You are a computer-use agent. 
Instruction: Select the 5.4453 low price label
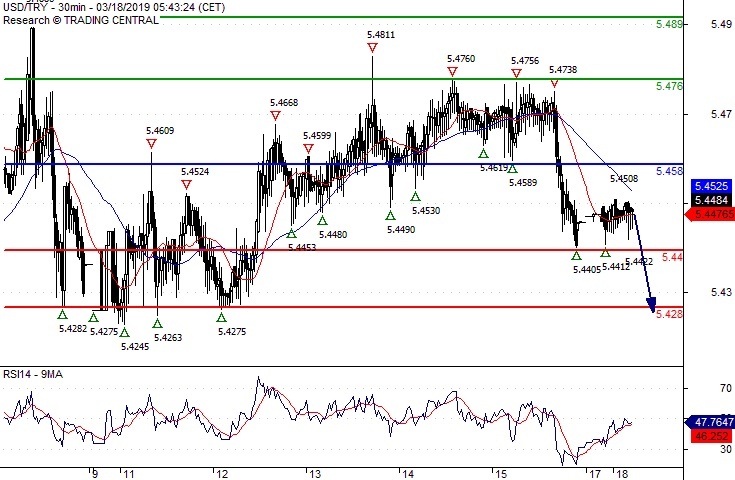click(302, 248)
